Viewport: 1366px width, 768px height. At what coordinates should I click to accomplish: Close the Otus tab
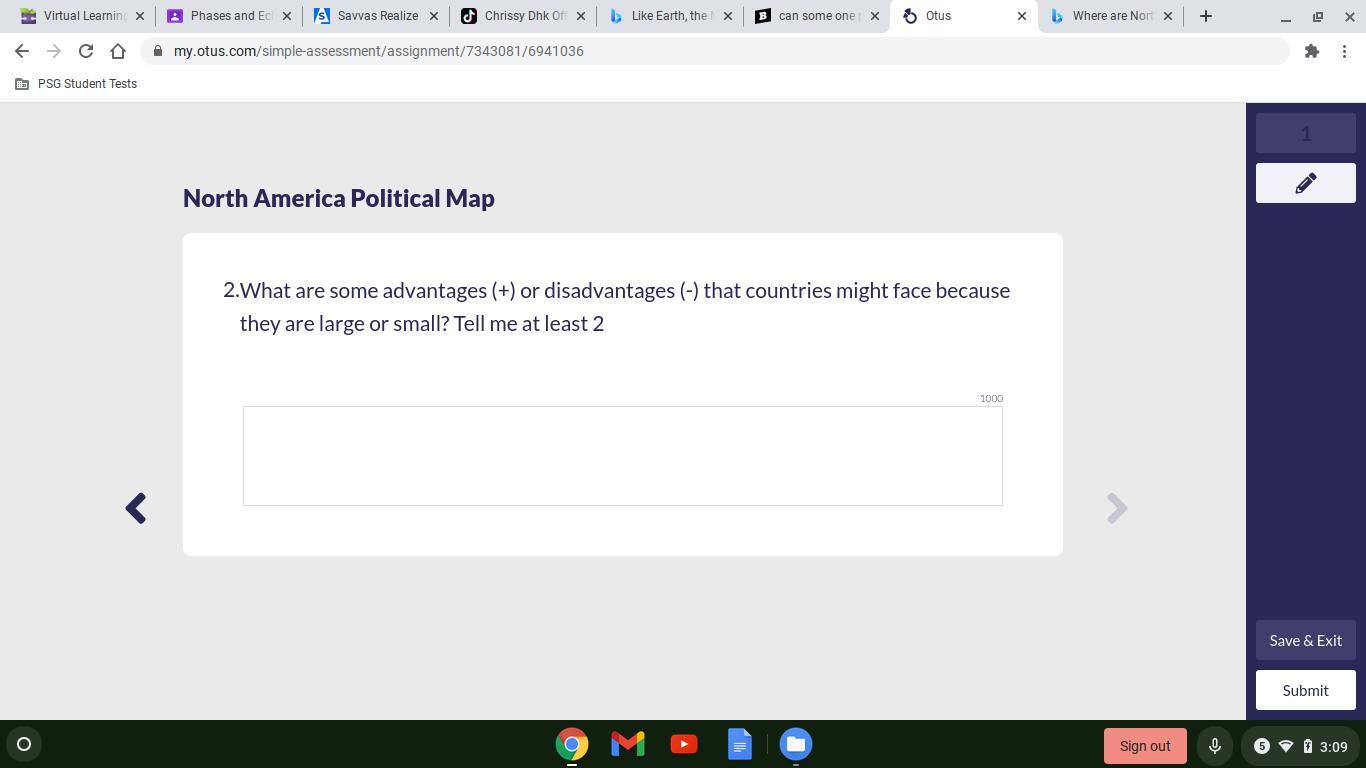click(1022, 16)
